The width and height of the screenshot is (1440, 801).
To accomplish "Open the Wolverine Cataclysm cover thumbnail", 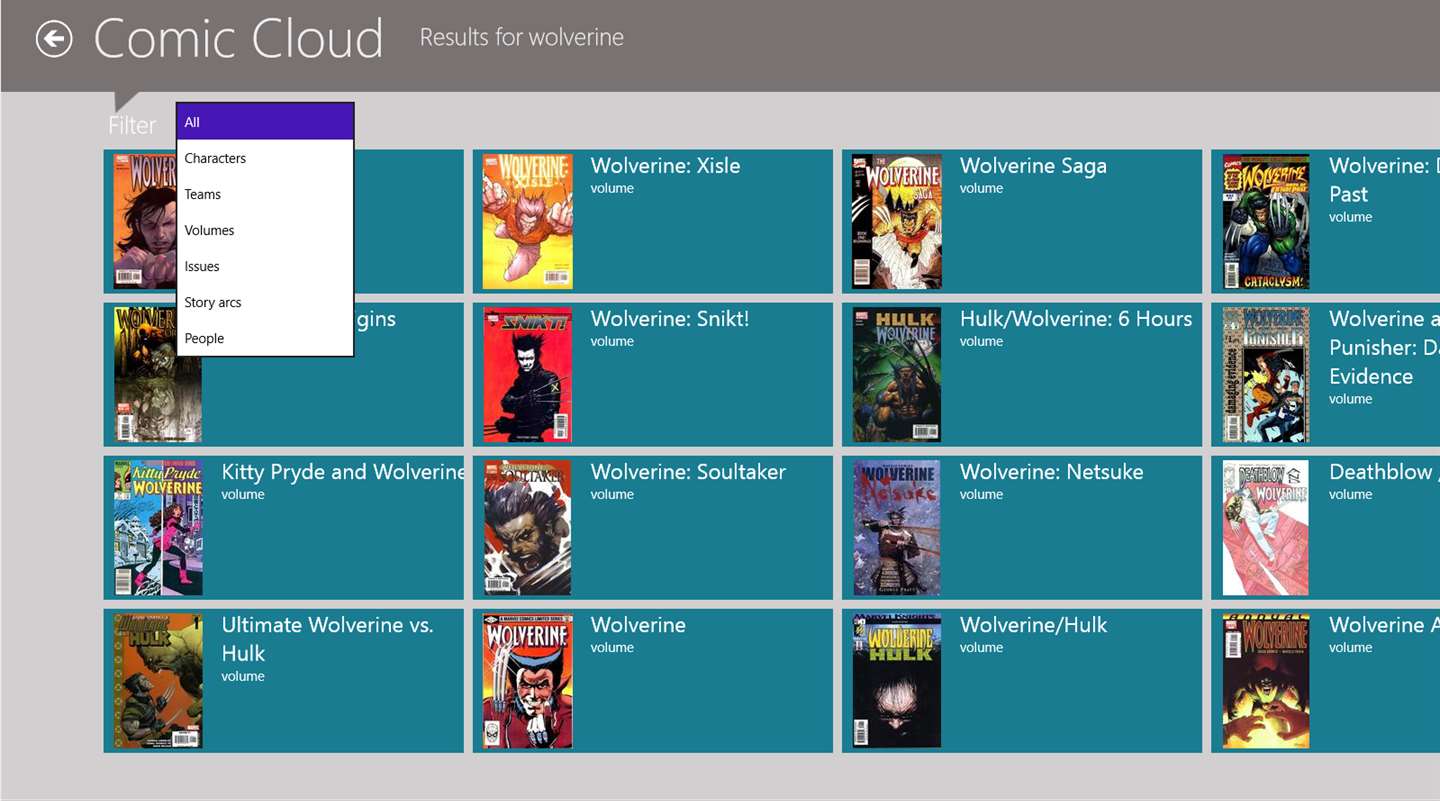I will point(1266,221).
